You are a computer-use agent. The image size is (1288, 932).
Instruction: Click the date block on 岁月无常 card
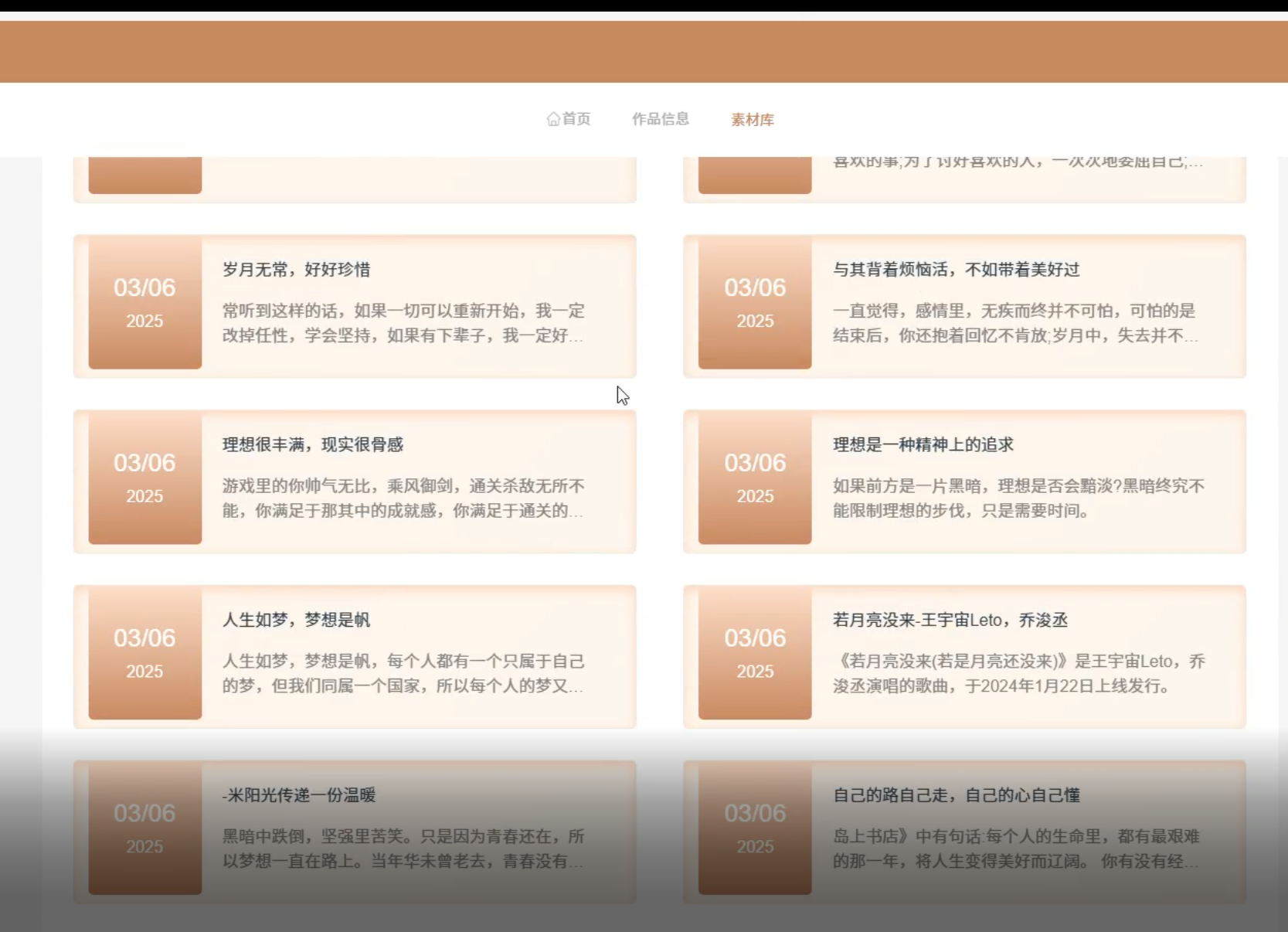(x=144, y=303)
